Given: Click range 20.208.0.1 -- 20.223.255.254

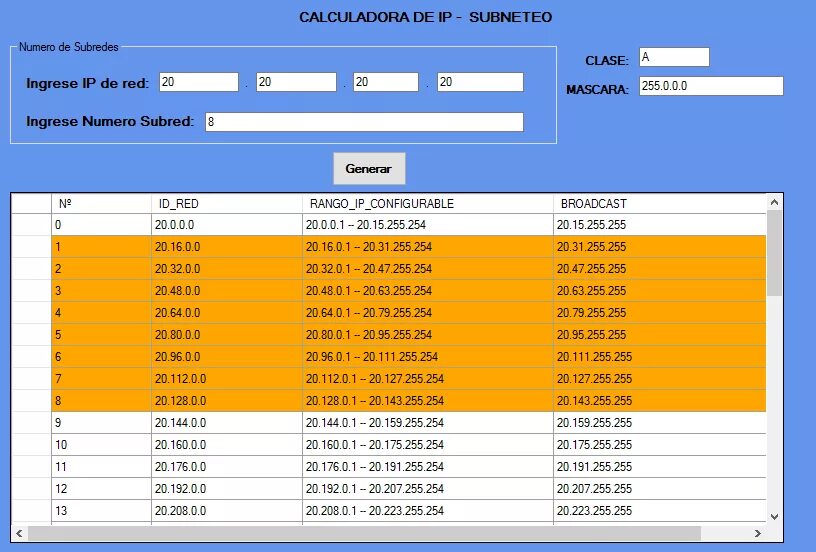Looking at the screenshot, I should click(428, 511).
